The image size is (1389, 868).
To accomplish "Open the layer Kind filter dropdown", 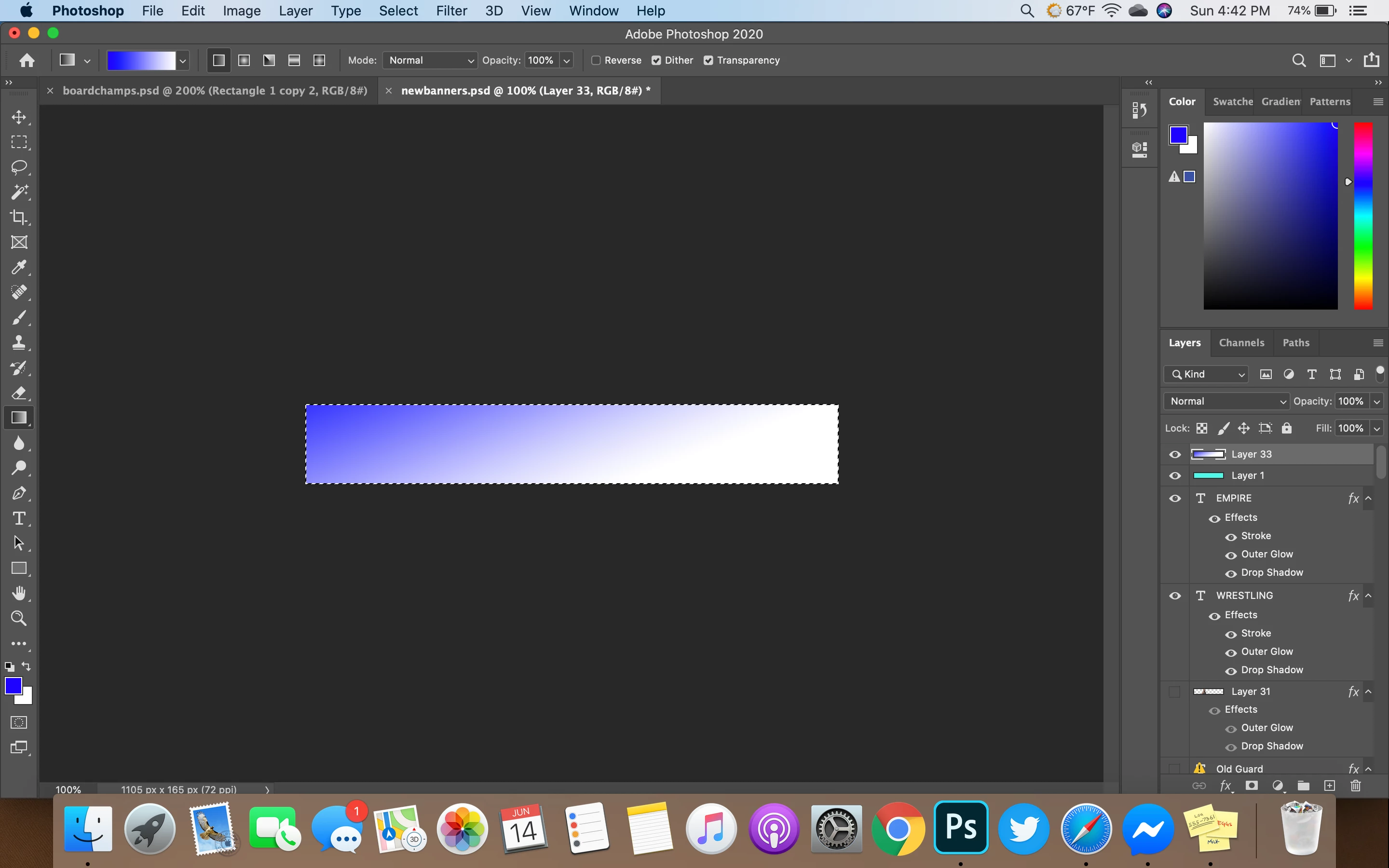I will click(1207, 374).
